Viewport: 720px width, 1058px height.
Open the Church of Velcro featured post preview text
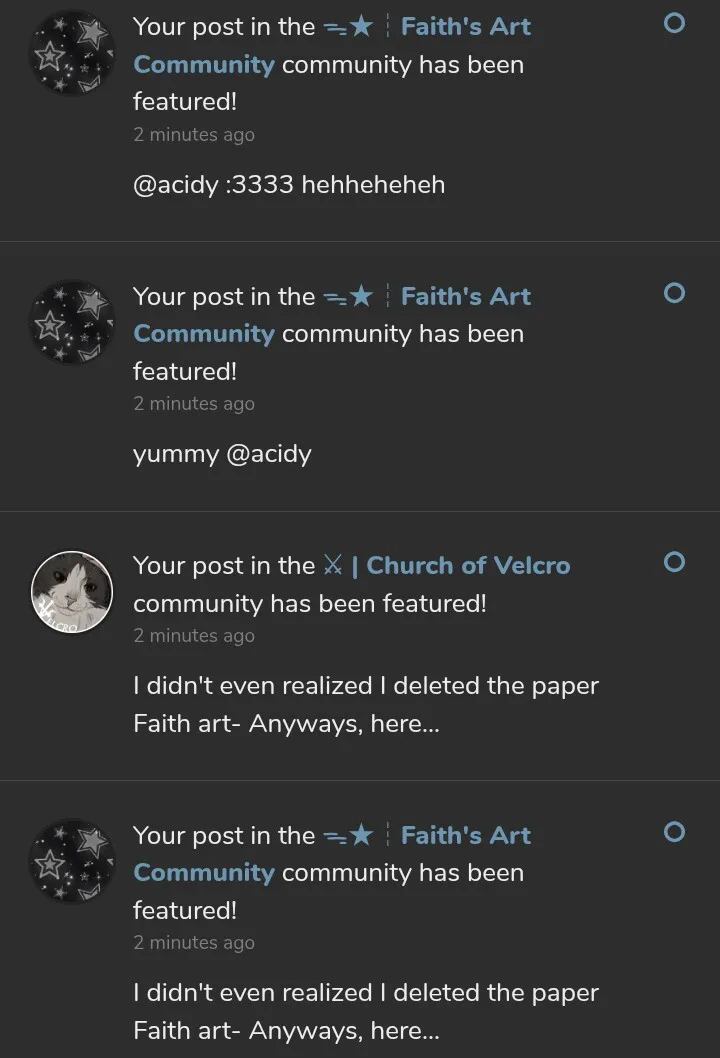366,705
